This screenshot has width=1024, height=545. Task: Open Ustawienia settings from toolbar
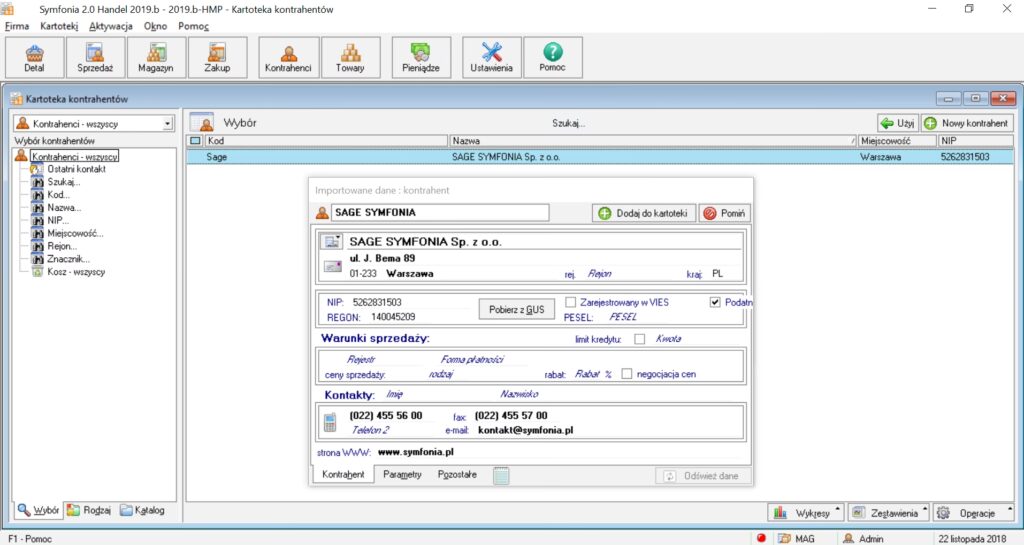492,58
